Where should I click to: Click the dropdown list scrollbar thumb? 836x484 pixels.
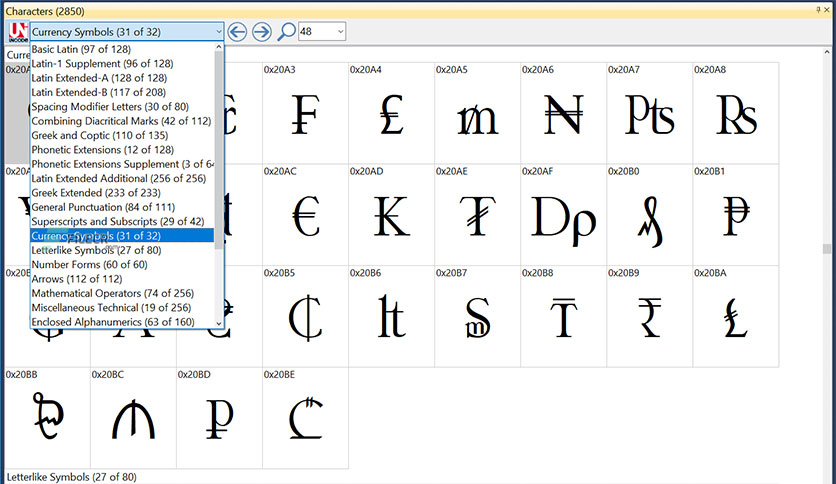[x=219, y=149]
